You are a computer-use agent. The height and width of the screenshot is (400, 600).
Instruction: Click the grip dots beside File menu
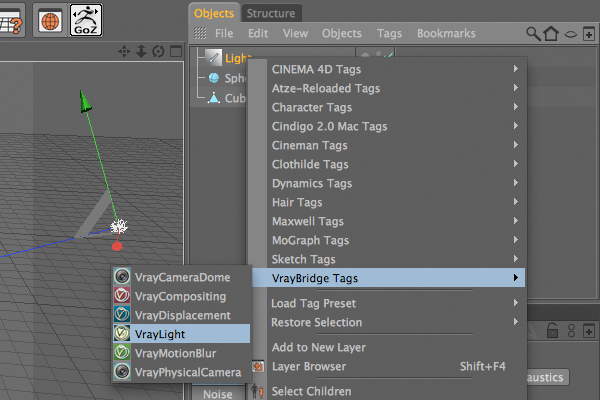pyautogui.click(x=200, y=33)
